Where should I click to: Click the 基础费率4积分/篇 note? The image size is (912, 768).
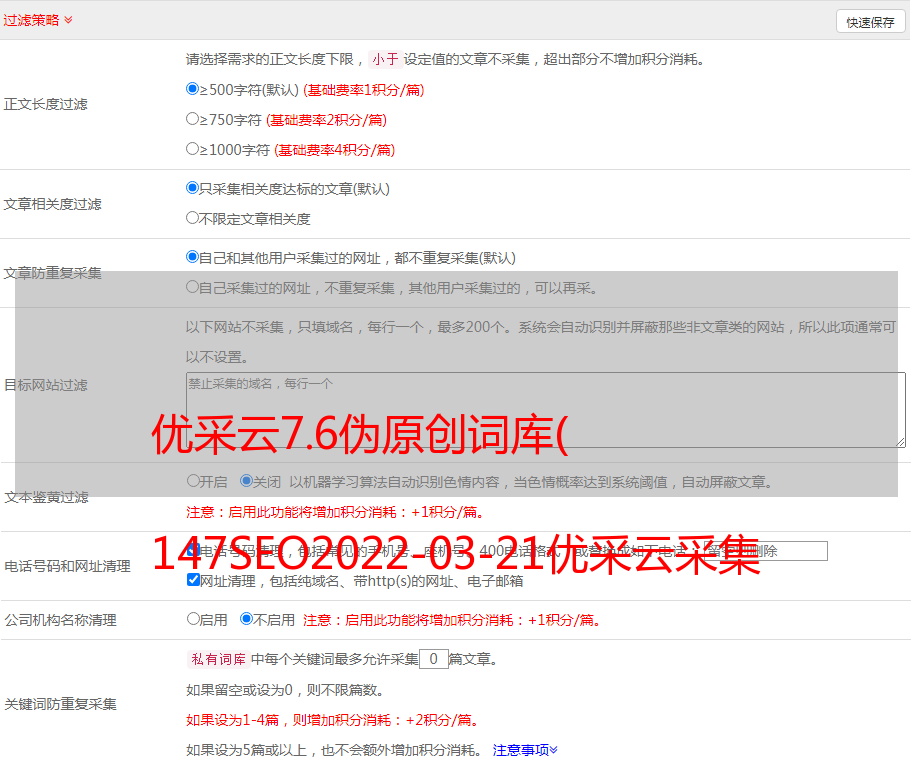[x=334, y=150]
